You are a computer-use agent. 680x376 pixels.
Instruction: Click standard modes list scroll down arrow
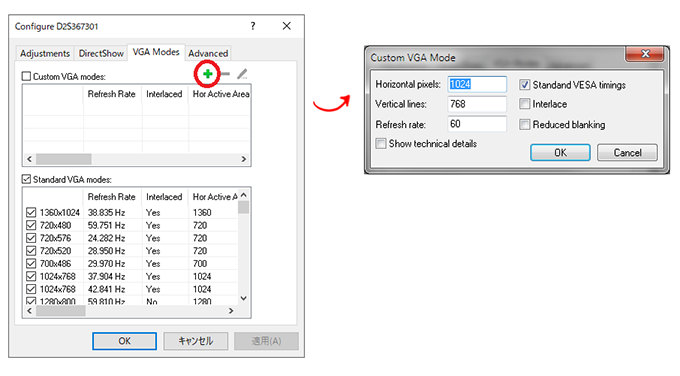click(x=243, y=298)
